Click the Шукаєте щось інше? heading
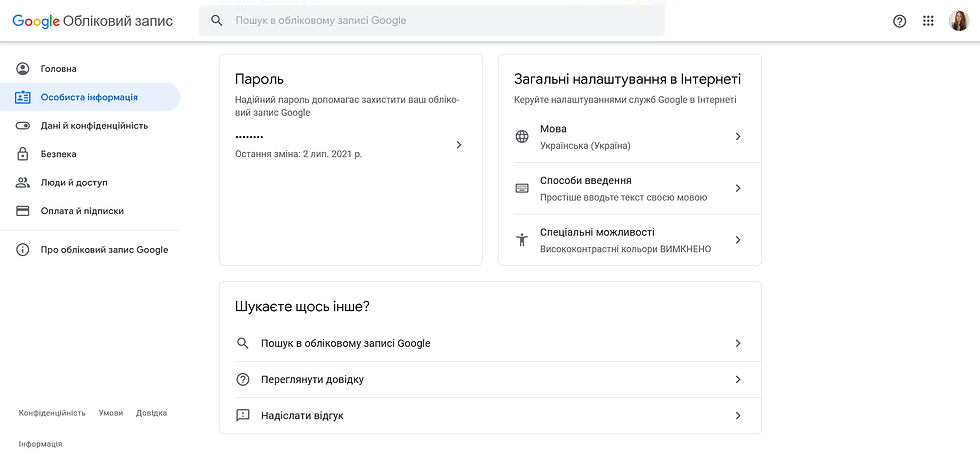980x459 pixels. pyautogui.click(x=302, y=307)
